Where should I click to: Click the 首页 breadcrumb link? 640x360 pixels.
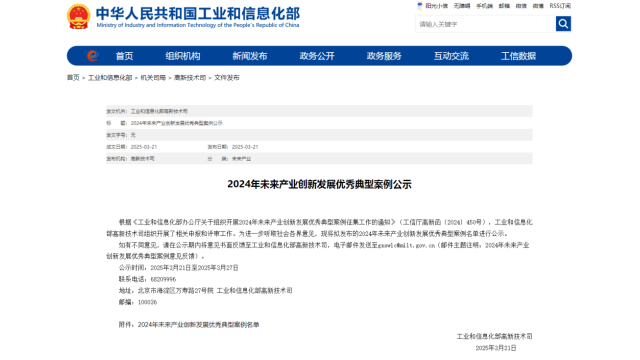click(x=73, y=78)
